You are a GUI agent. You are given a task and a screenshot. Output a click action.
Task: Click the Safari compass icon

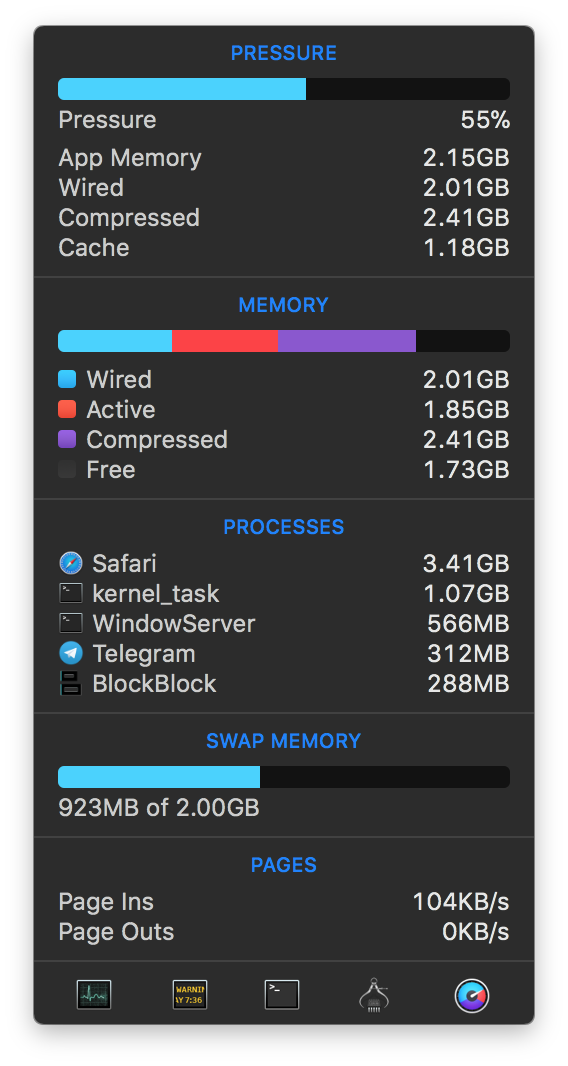tap(71, 564)
